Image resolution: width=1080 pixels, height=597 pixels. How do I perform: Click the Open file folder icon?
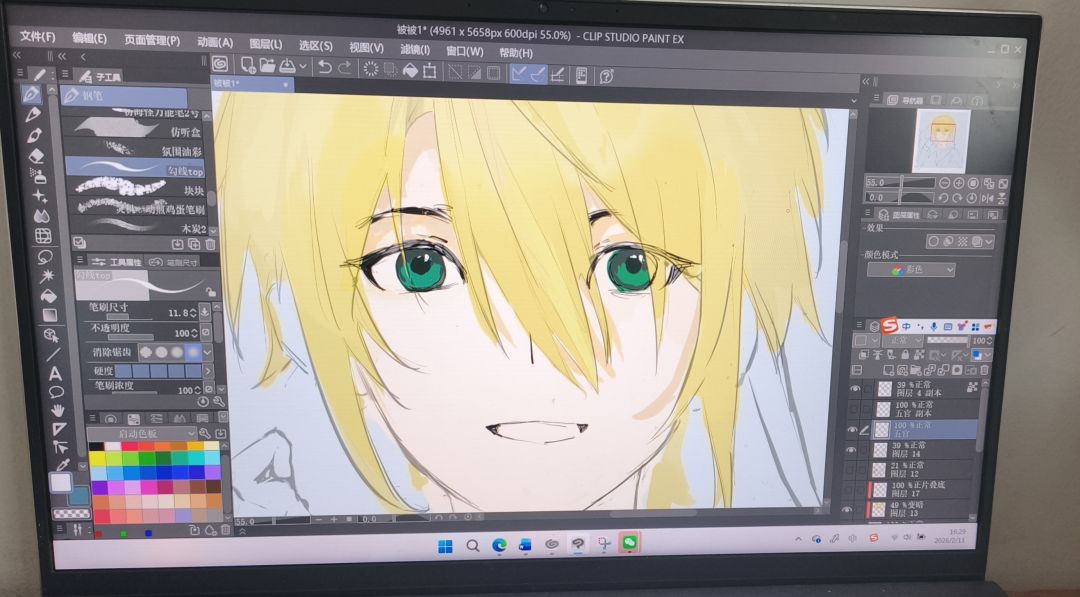(267, 65)
